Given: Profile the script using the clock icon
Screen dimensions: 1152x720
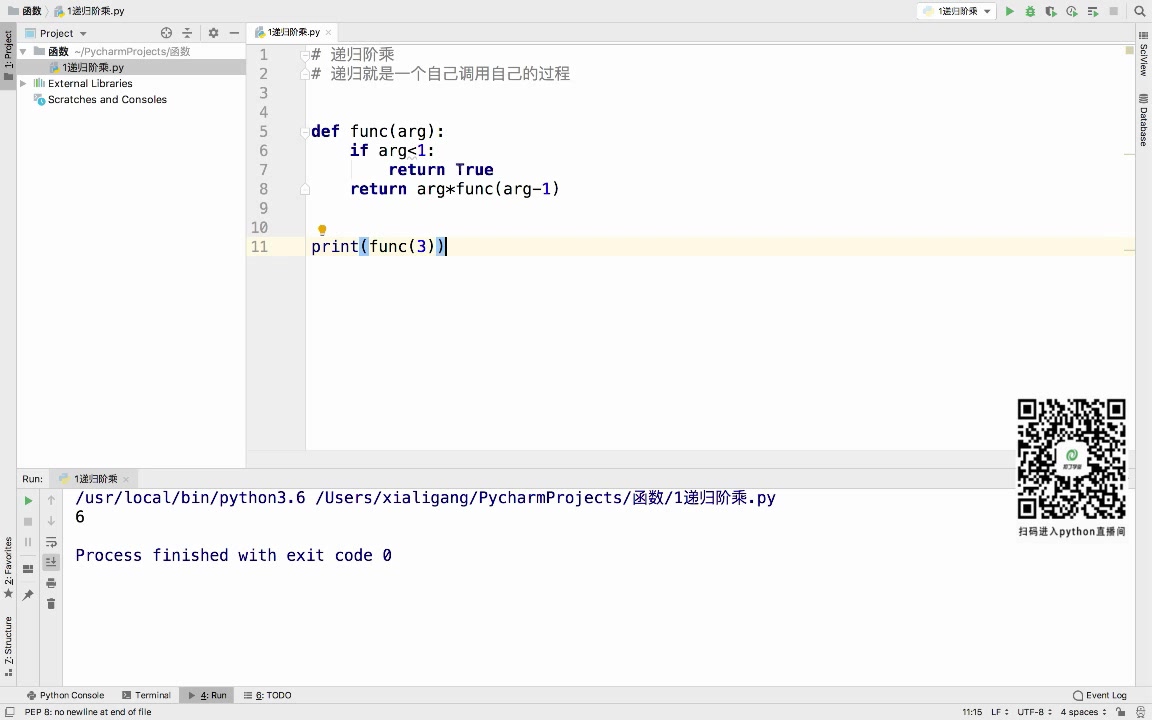Looking at the screenshot, I should click(1071, 10).
